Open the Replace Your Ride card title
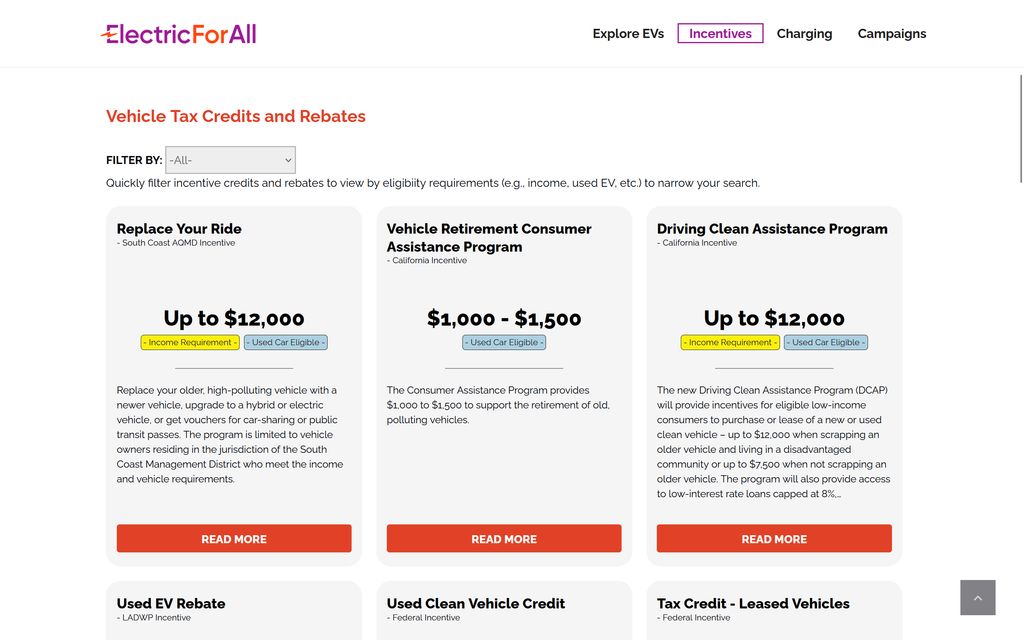The image size is (1024, 640). [x=179, y=229]
